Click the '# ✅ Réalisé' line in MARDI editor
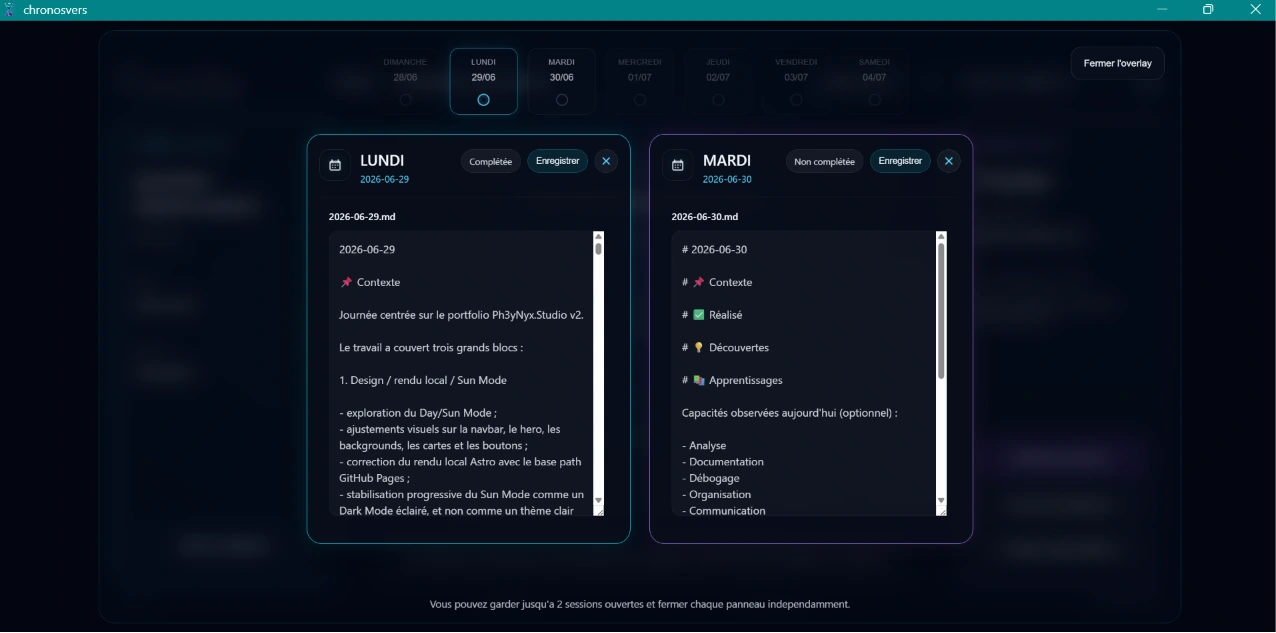The width and height of the screenshot is (1276, 633). pos(712,315)
